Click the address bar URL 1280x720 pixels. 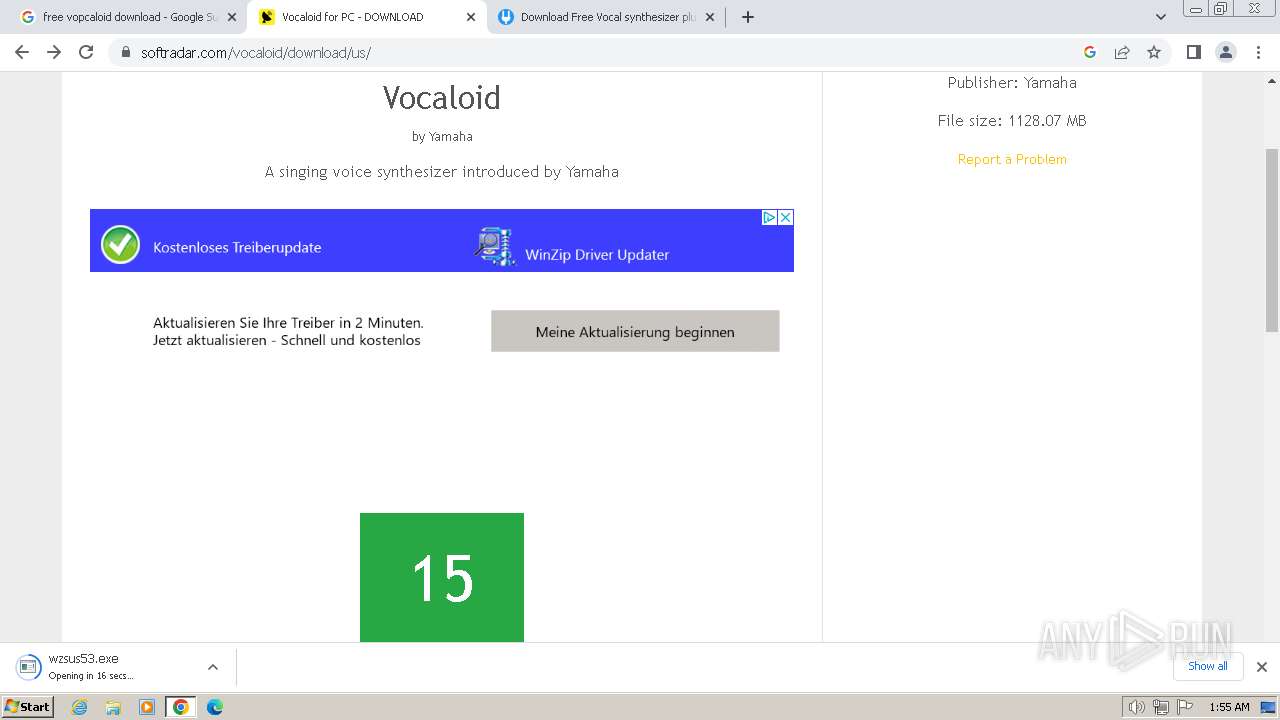tap(256, 53)
